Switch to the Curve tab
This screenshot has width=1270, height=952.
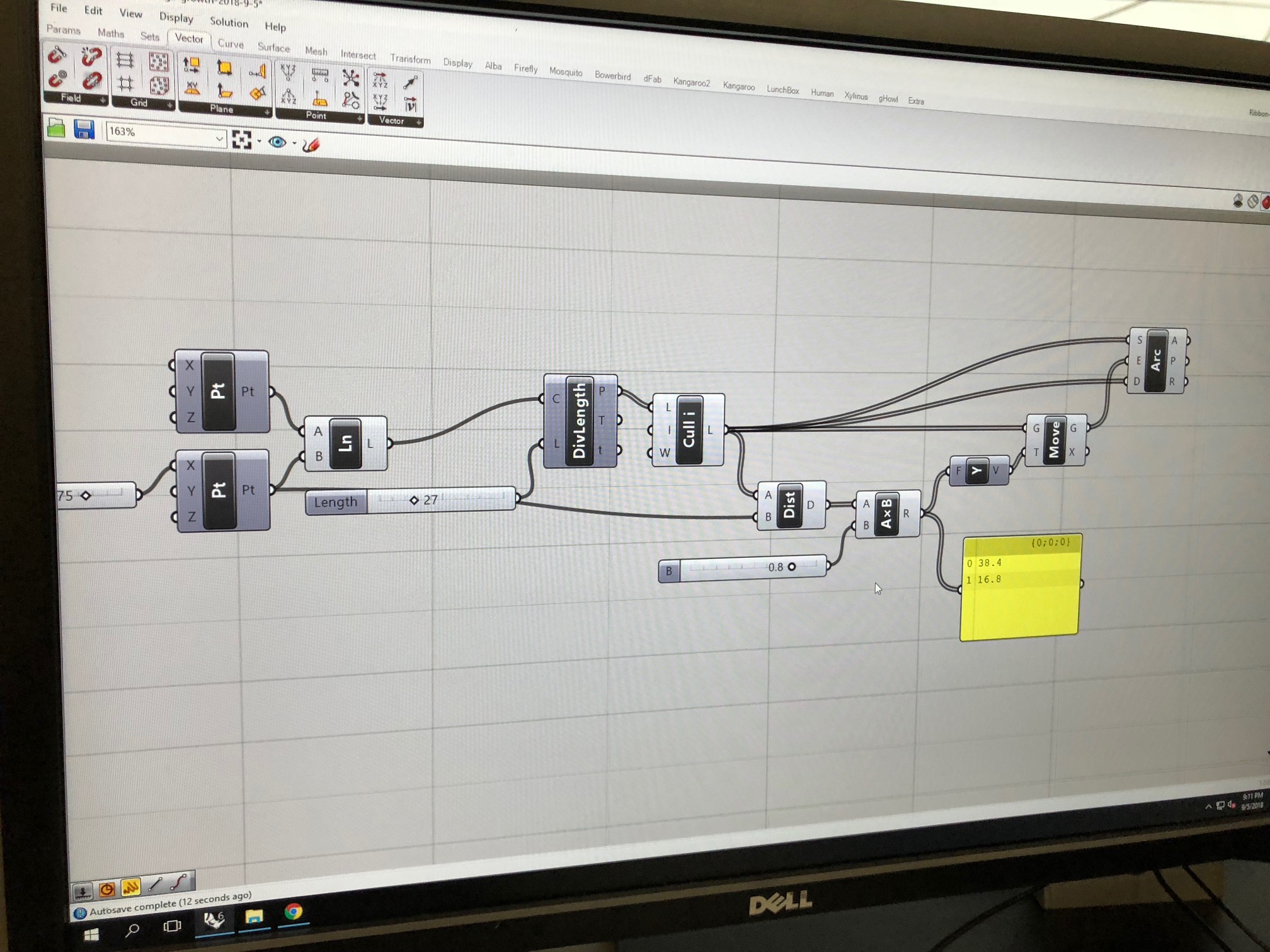coord(230,44)
